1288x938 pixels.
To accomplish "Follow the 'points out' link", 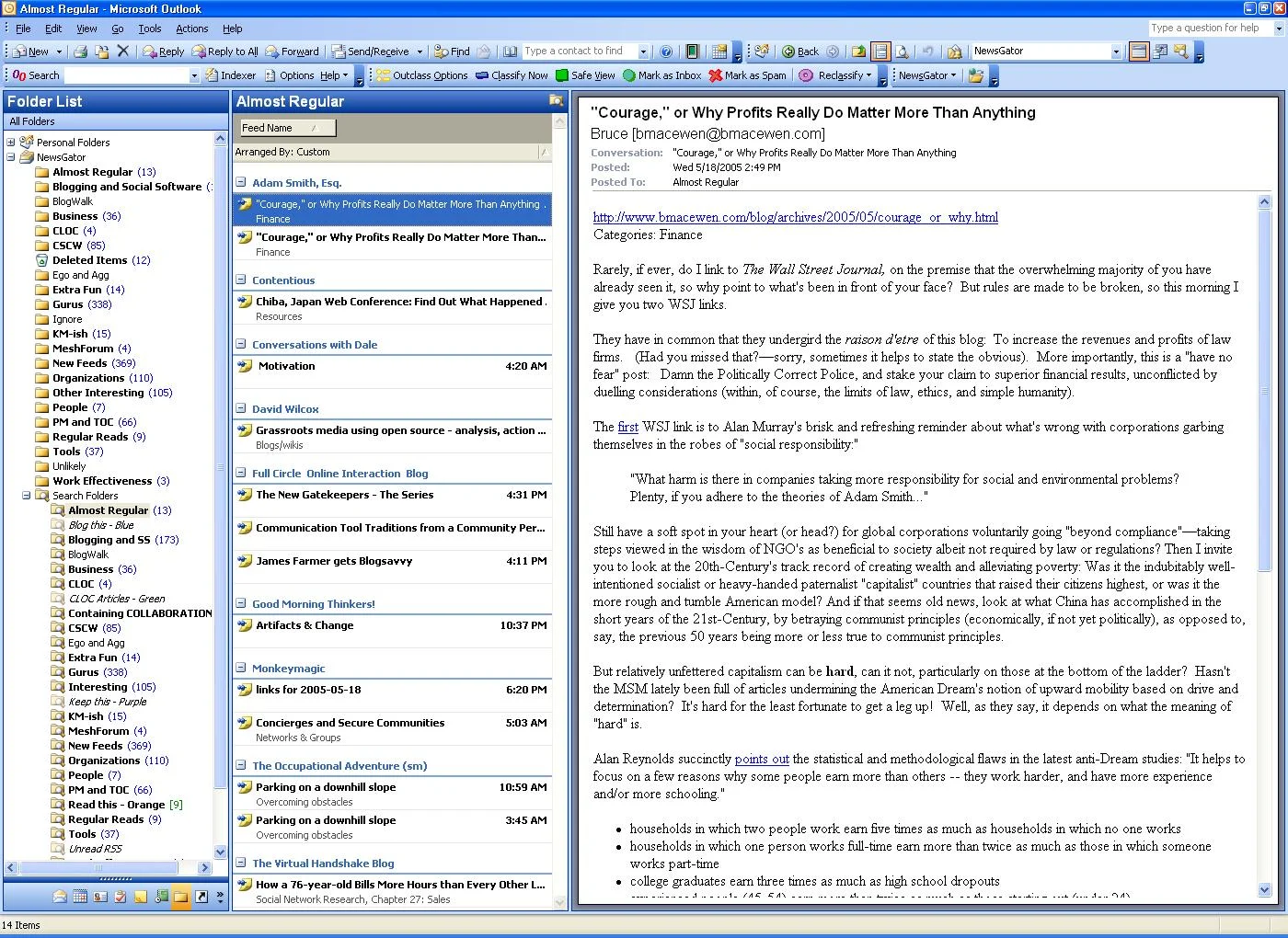I will click(762, 760).
